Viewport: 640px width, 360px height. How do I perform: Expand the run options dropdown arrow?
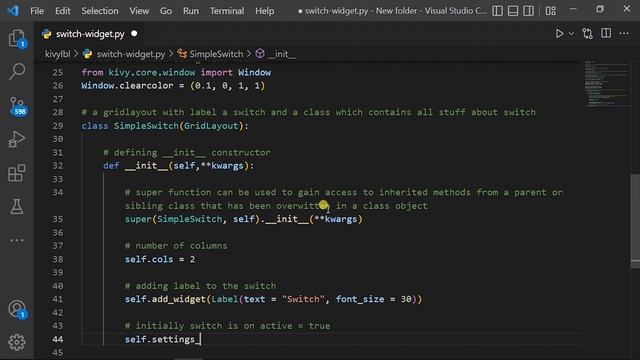tap(571, 34)
